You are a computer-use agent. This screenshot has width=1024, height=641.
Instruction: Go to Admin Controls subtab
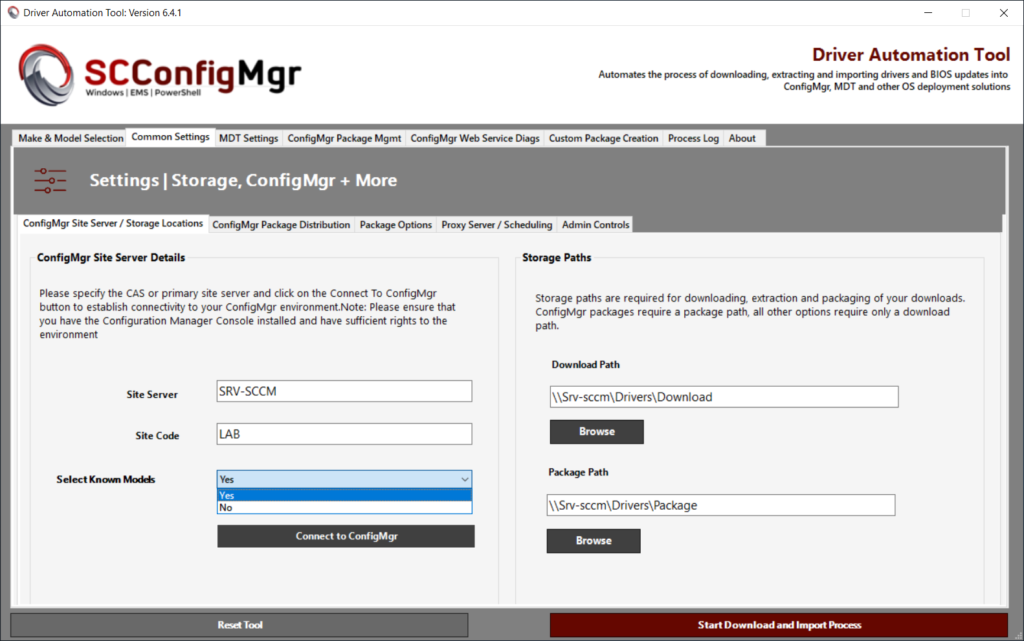point(596,225)
